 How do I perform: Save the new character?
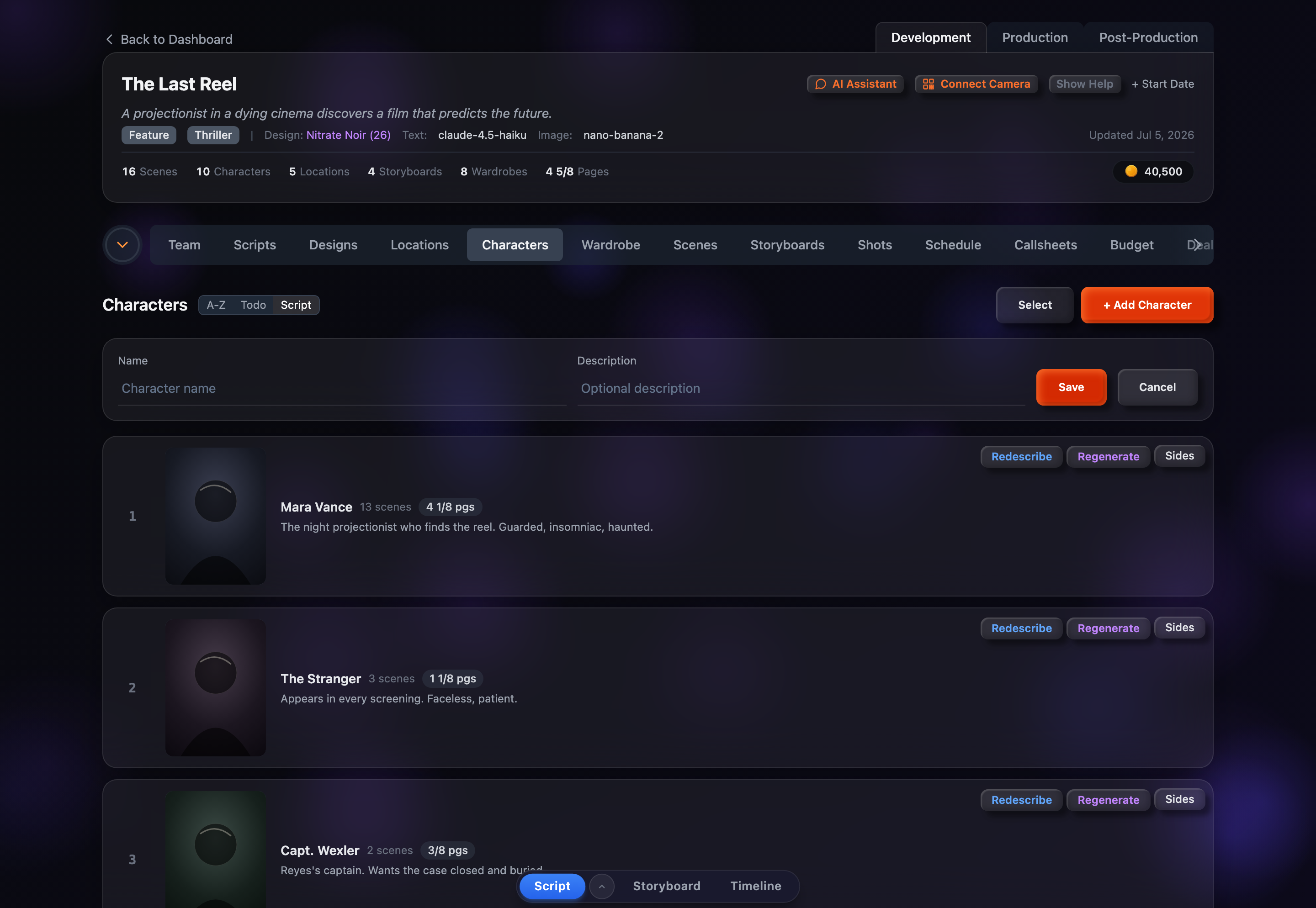1071,387
